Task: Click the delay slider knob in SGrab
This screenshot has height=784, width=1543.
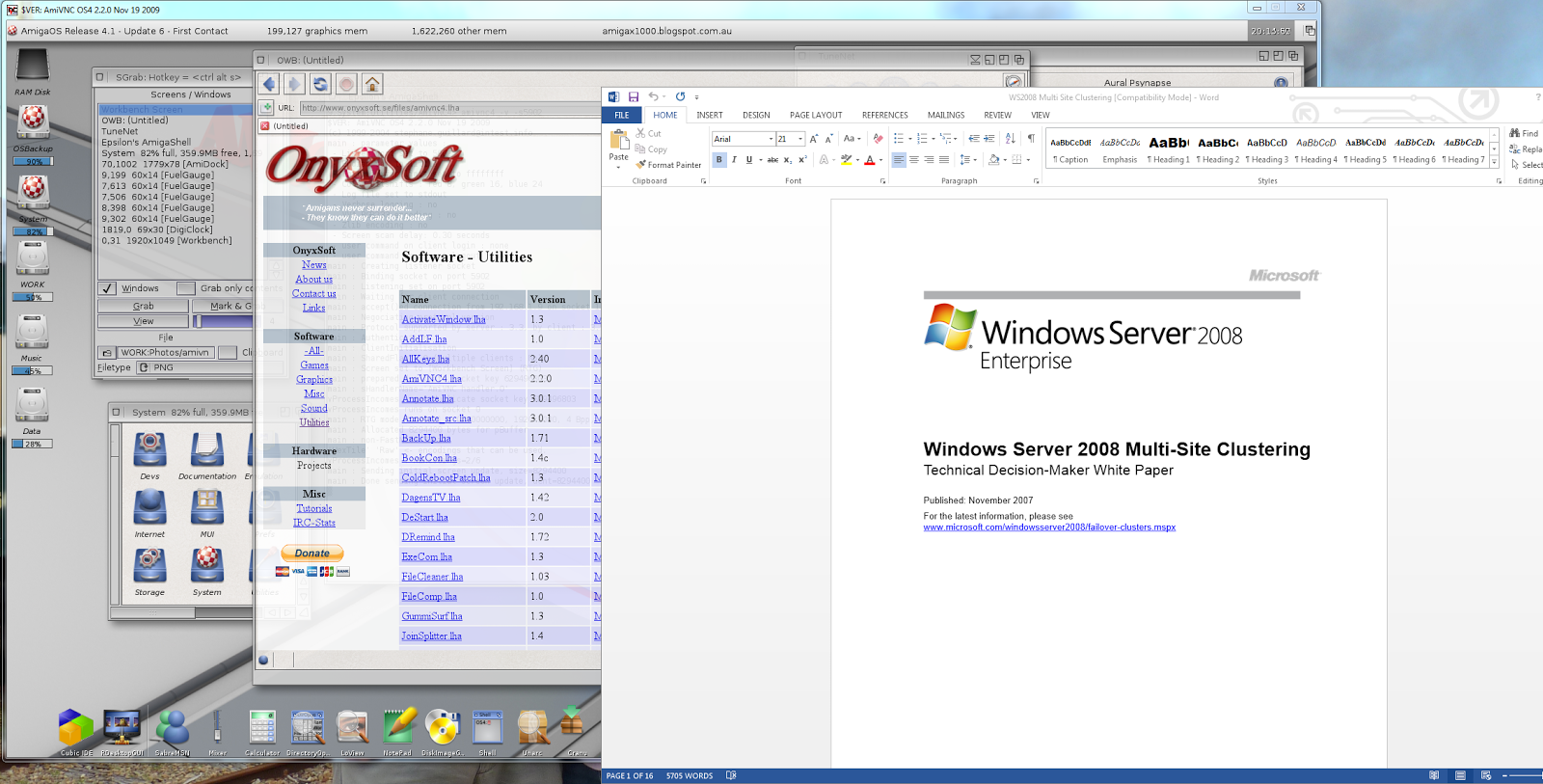Action: click(198, 321)
